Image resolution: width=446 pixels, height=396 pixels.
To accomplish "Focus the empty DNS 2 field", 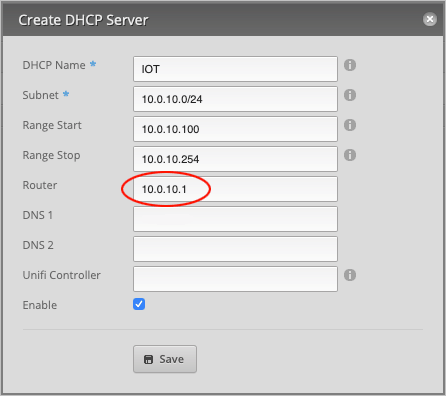I will (235, 249).
